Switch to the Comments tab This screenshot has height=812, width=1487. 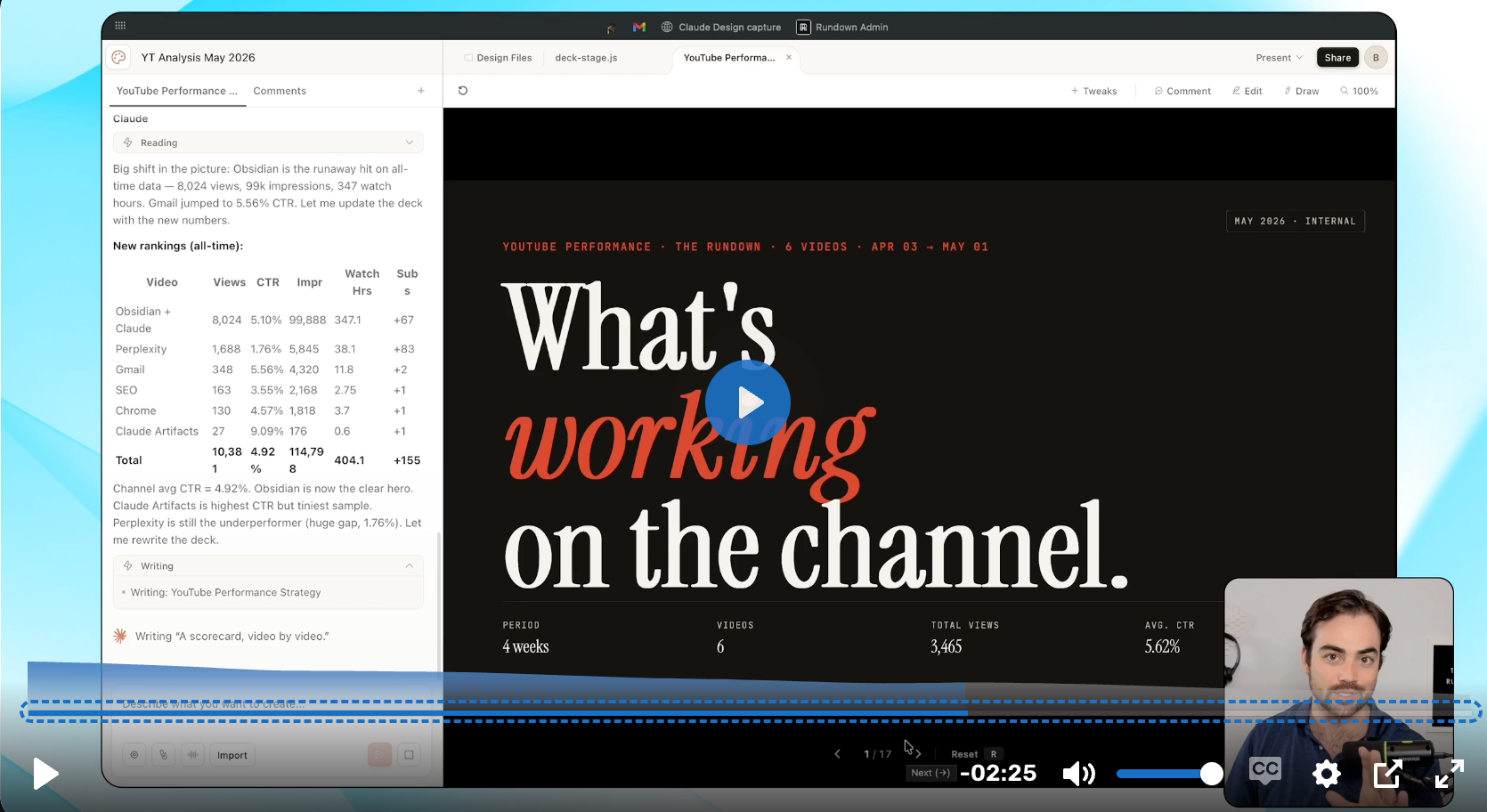[280, 91]
